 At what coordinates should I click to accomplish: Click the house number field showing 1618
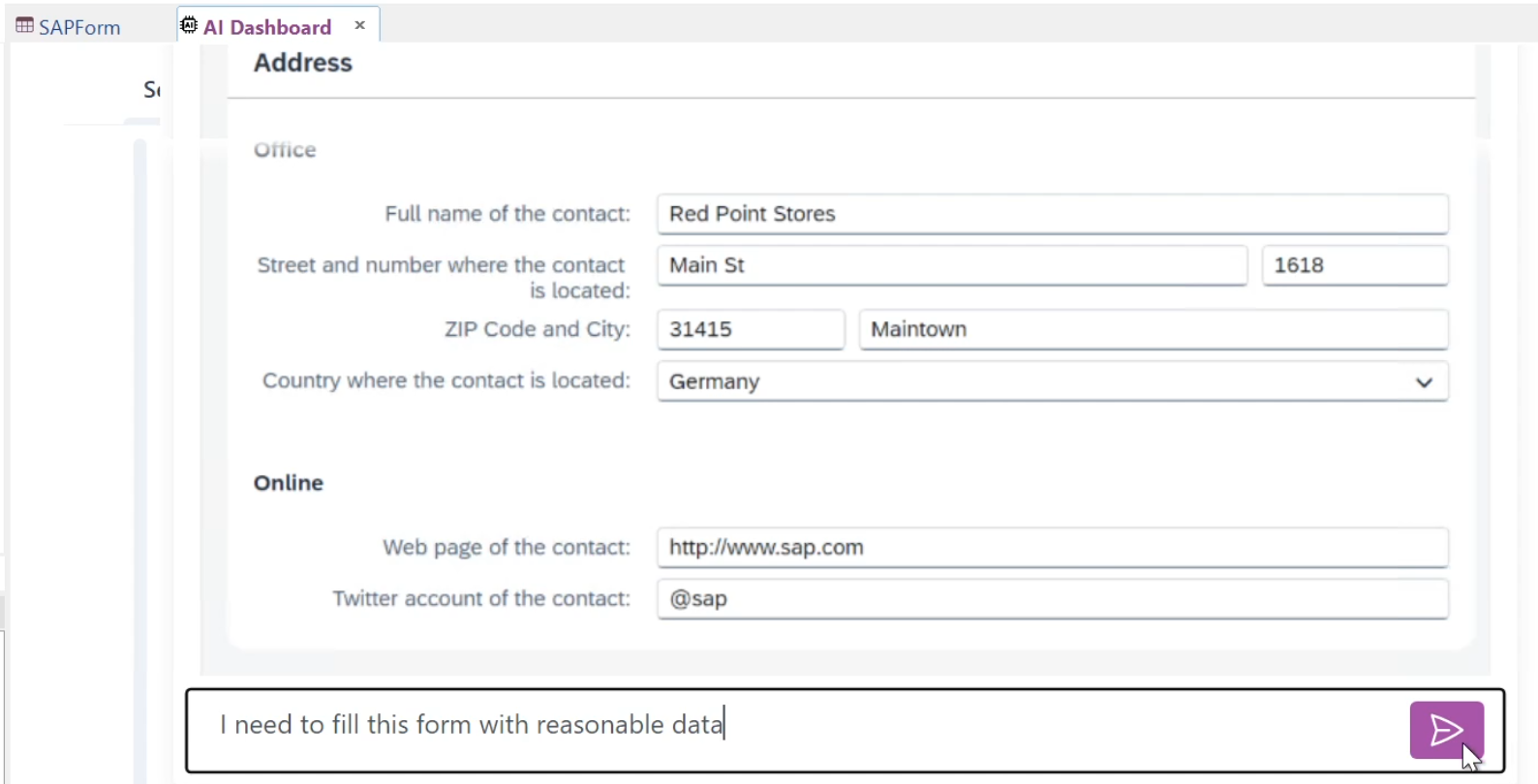pos(1354,265)
